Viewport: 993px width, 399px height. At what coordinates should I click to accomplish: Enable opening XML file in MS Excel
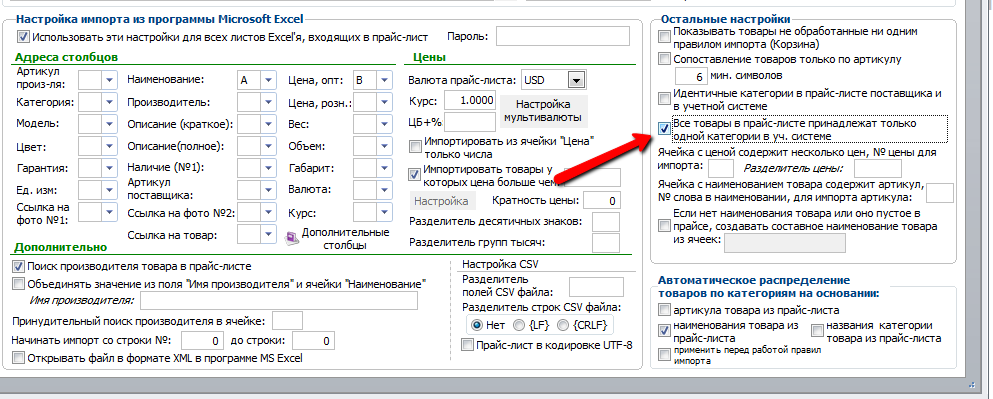point(18,358)
